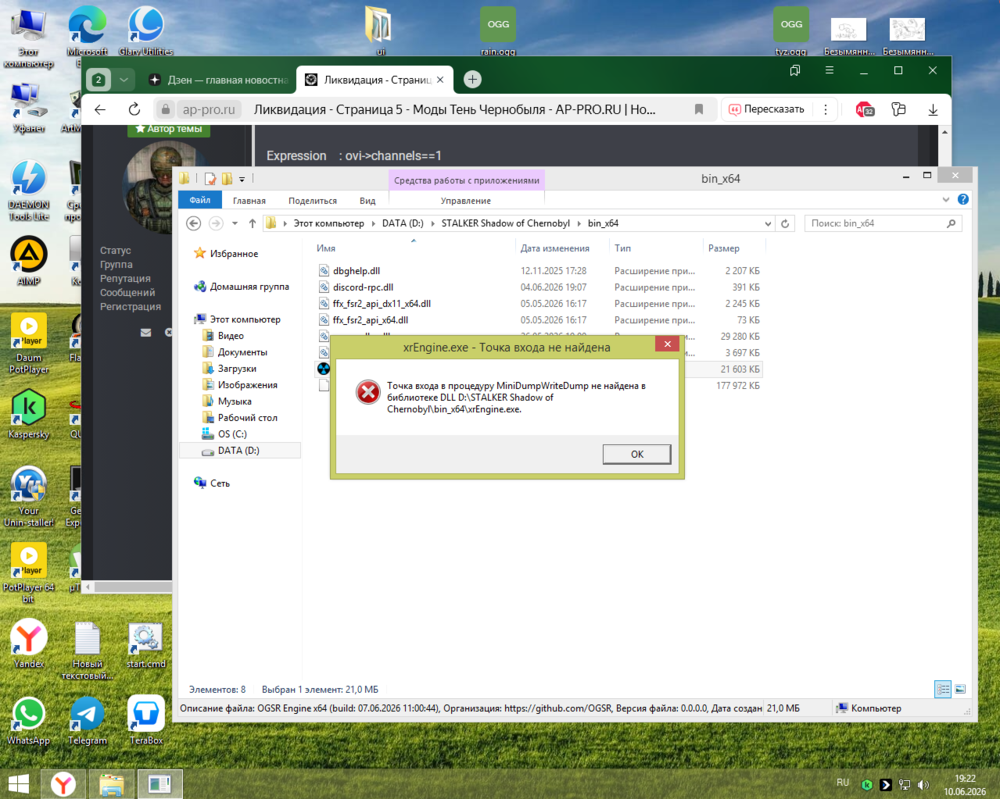Open the Управление ribbon tab
Screen dimensions: 1000x799
466,200
